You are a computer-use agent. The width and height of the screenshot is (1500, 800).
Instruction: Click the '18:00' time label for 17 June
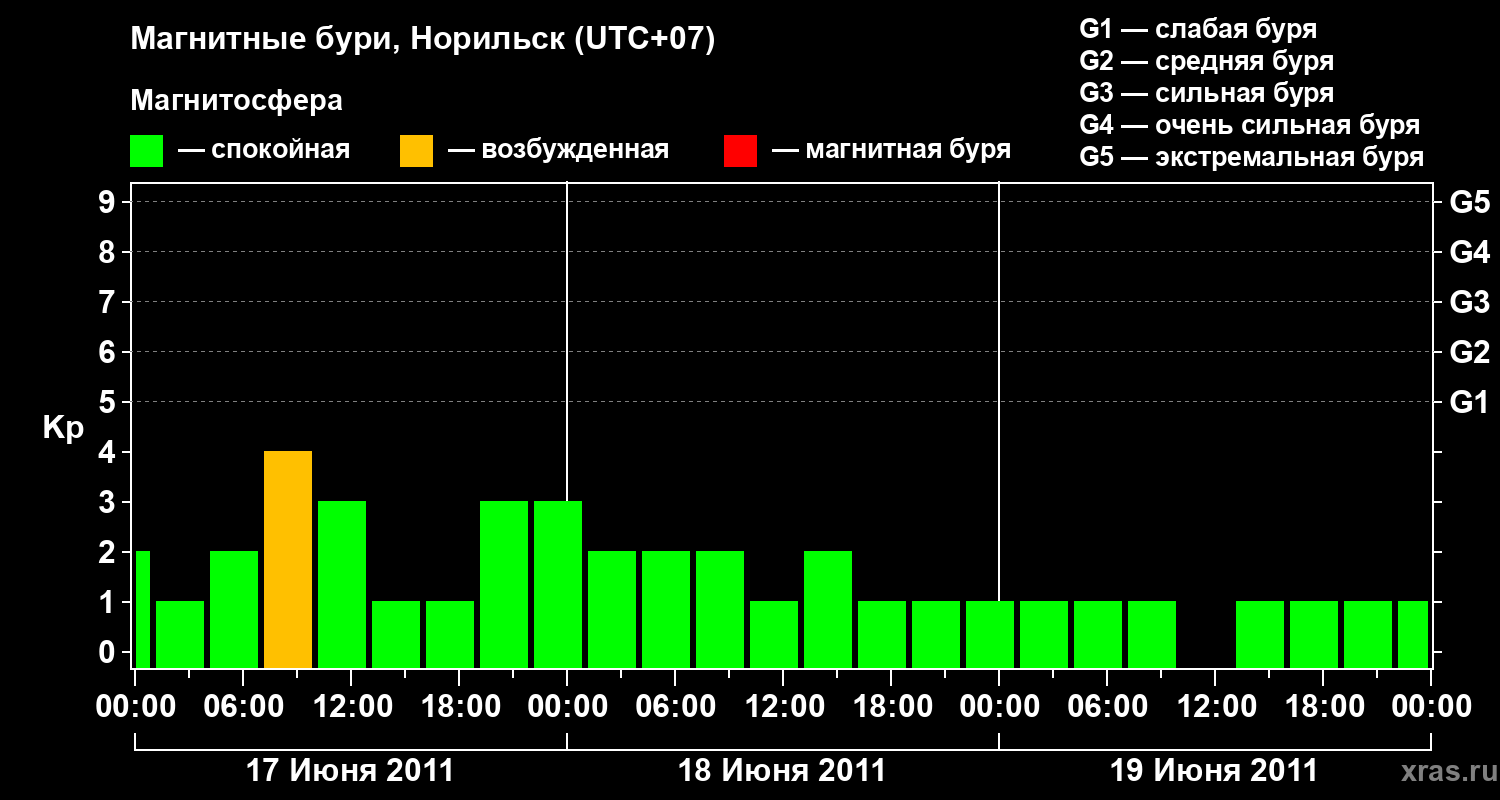click(x=459, y=707)
